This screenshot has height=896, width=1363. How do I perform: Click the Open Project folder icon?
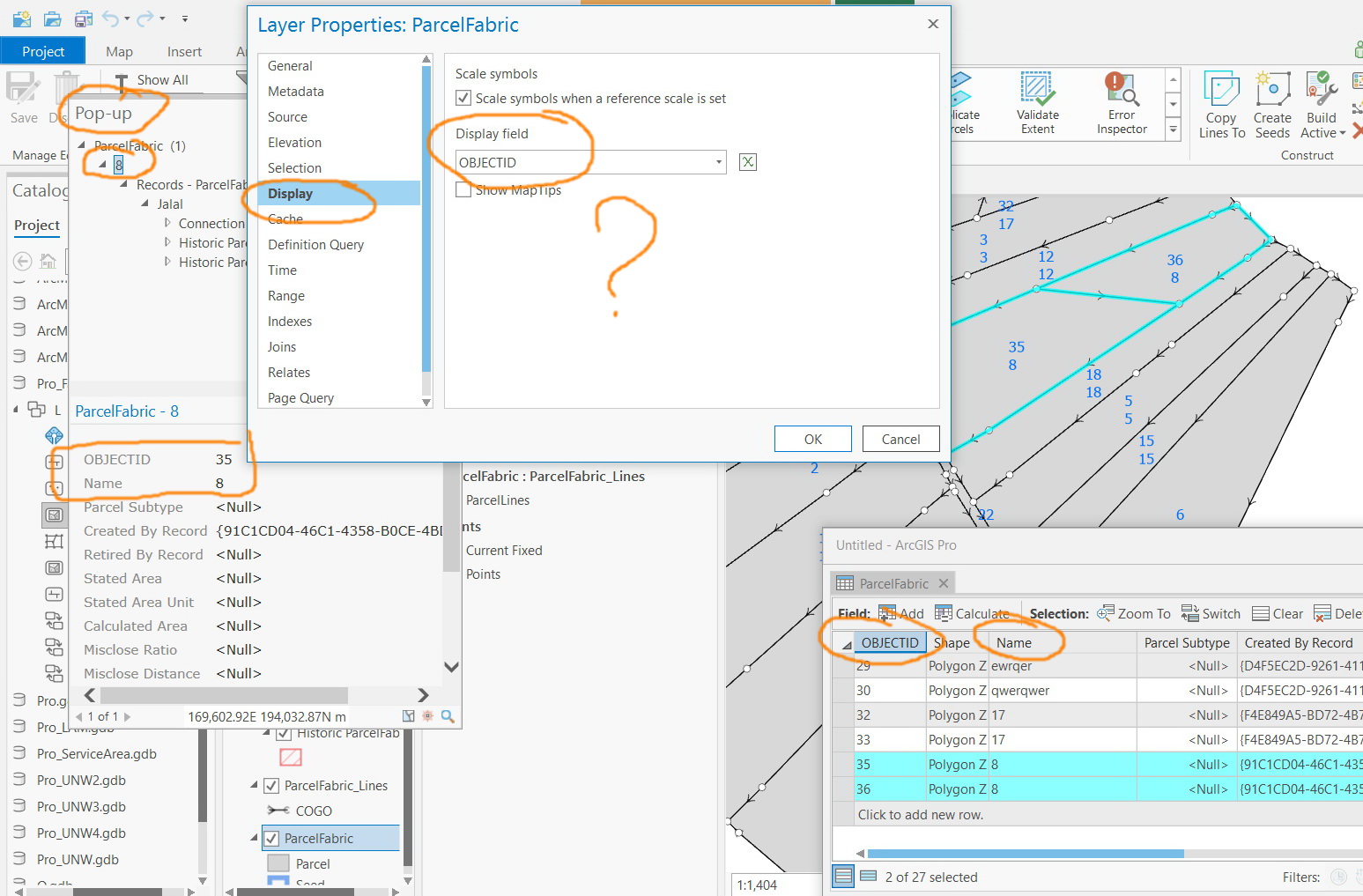coord(53,18)
